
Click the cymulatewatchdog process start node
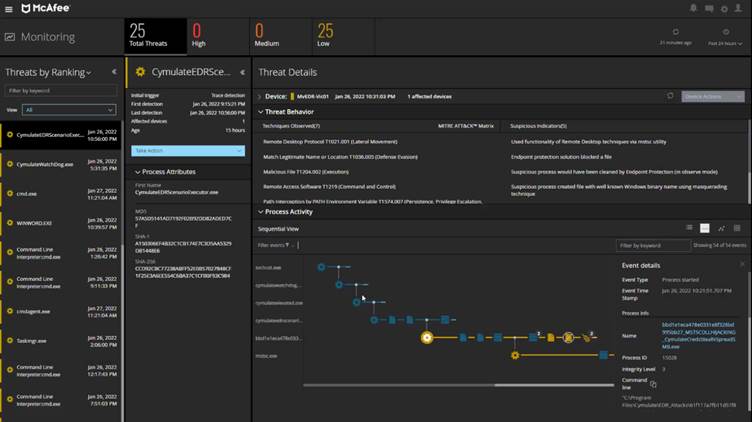coord(339,285)
